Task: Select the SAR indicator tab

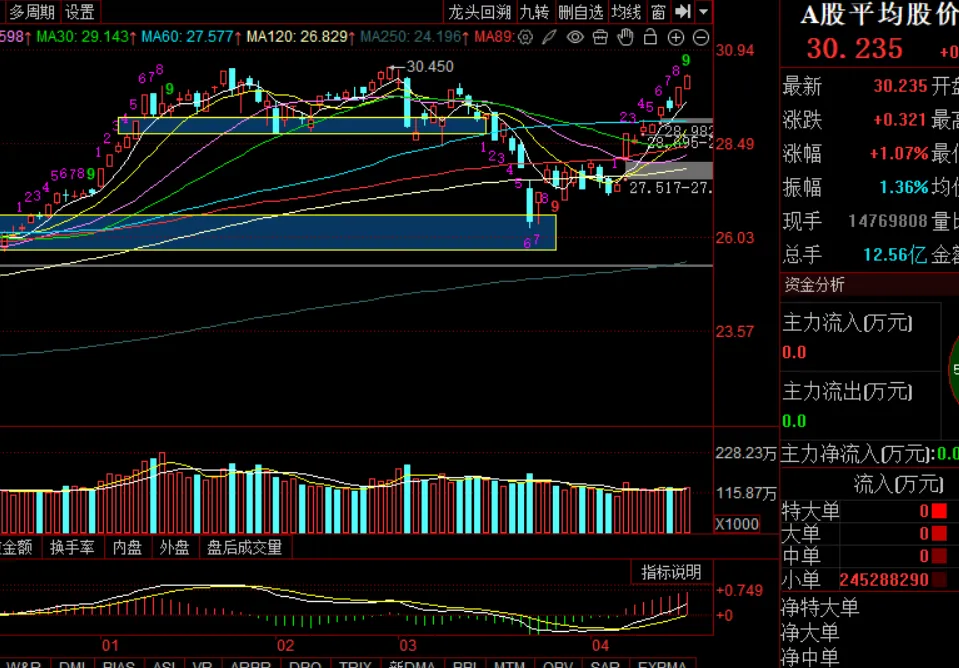Action: coord(605,664)
